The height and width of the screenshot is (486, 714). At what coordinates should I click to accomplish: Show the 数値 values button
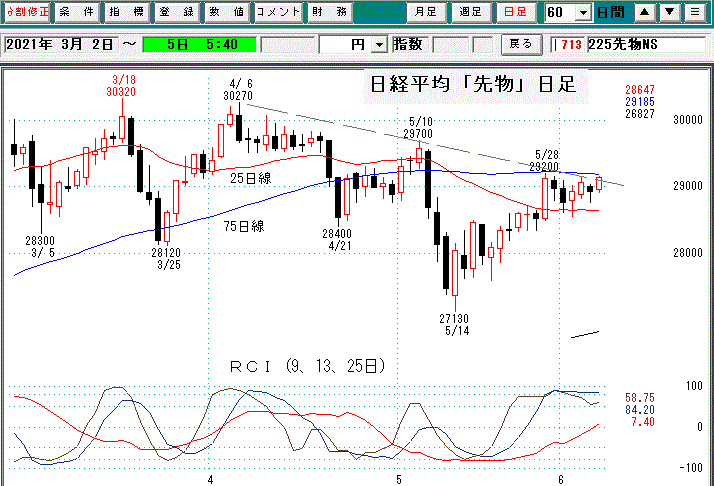click(226, 12)
